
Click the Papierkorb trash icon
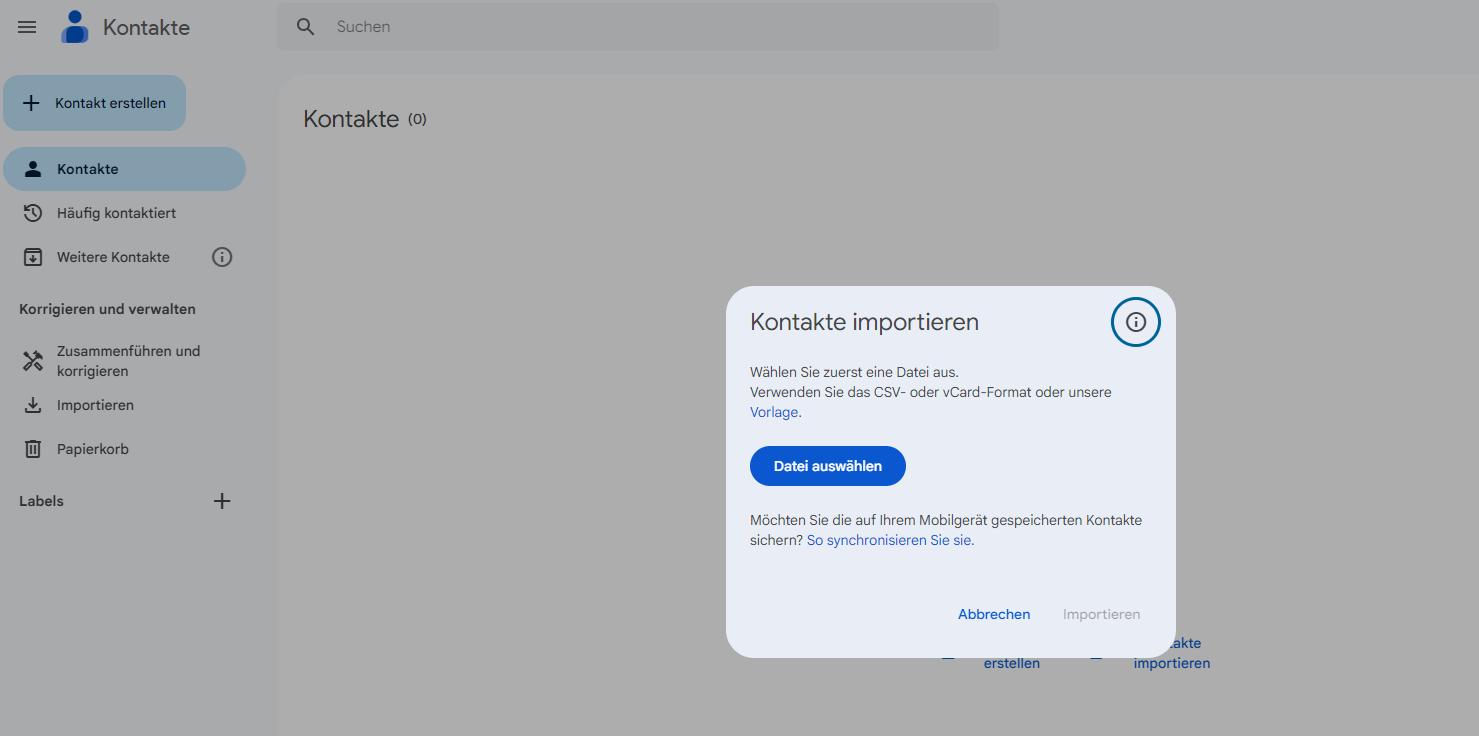click(33, 449)
